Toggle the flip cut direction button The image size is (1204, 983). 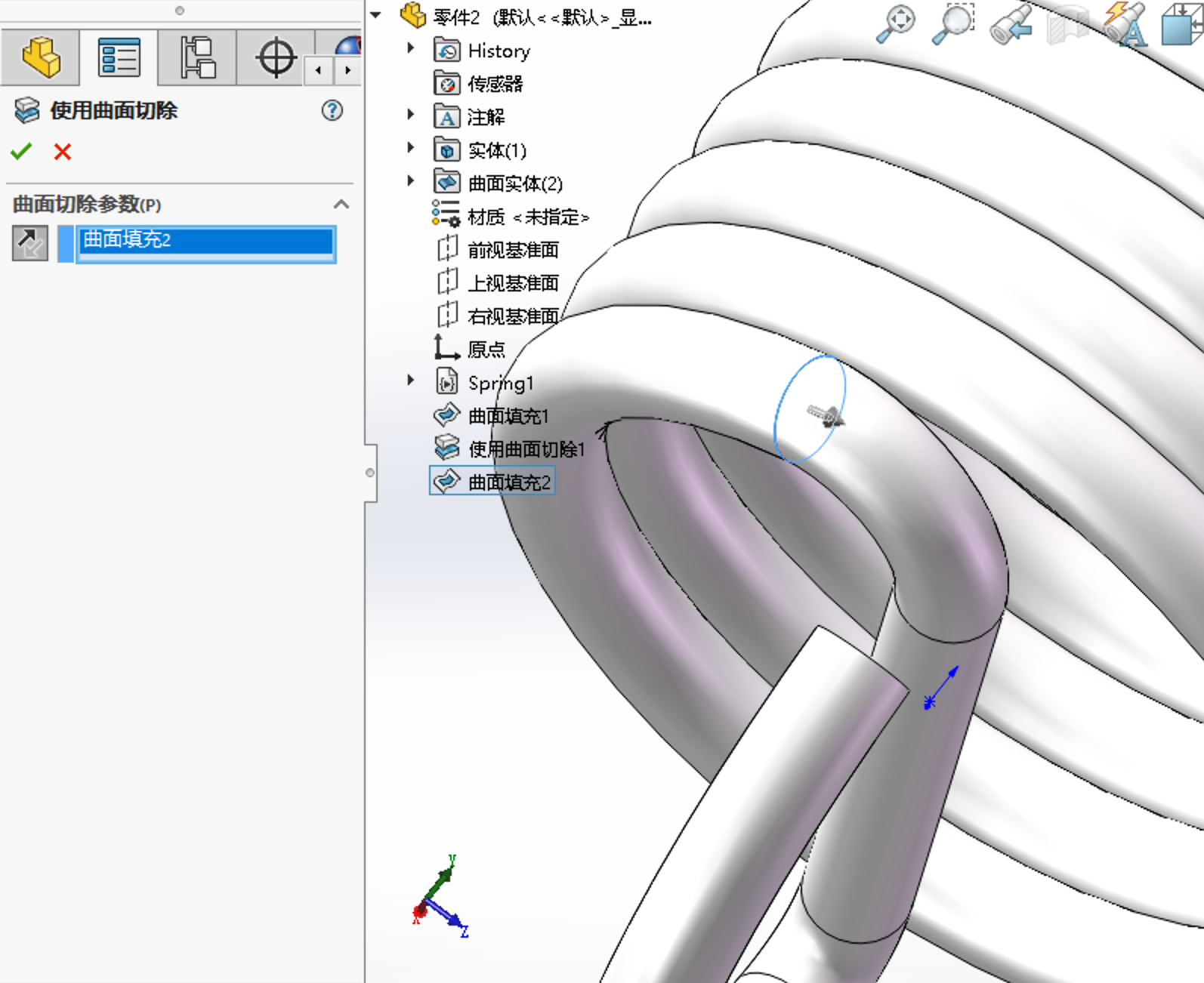pyautogui.click(x=30, y=243)
